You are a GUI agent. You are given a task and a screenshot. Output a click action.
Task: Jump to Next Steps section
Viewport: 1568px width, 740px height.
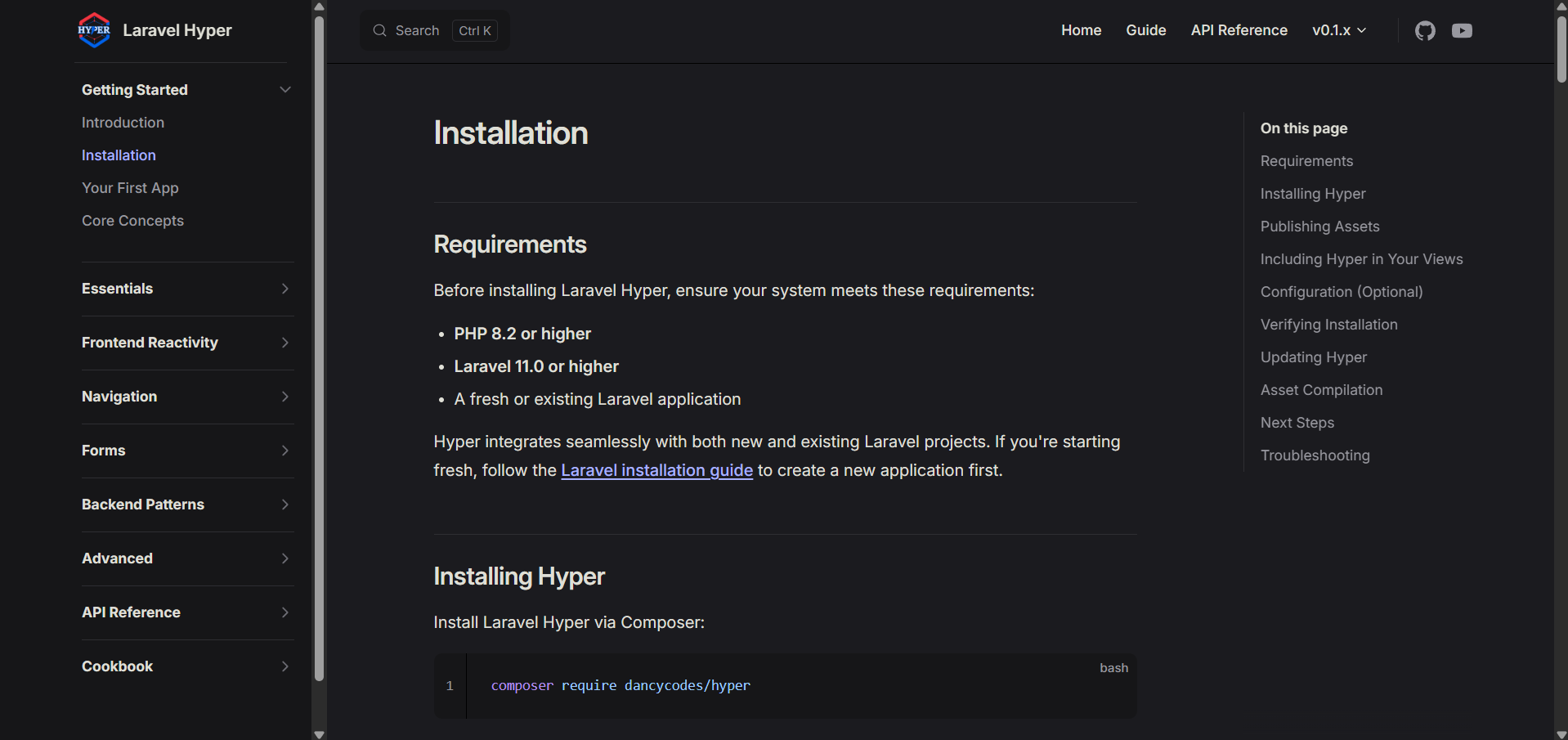[1297, 423]
